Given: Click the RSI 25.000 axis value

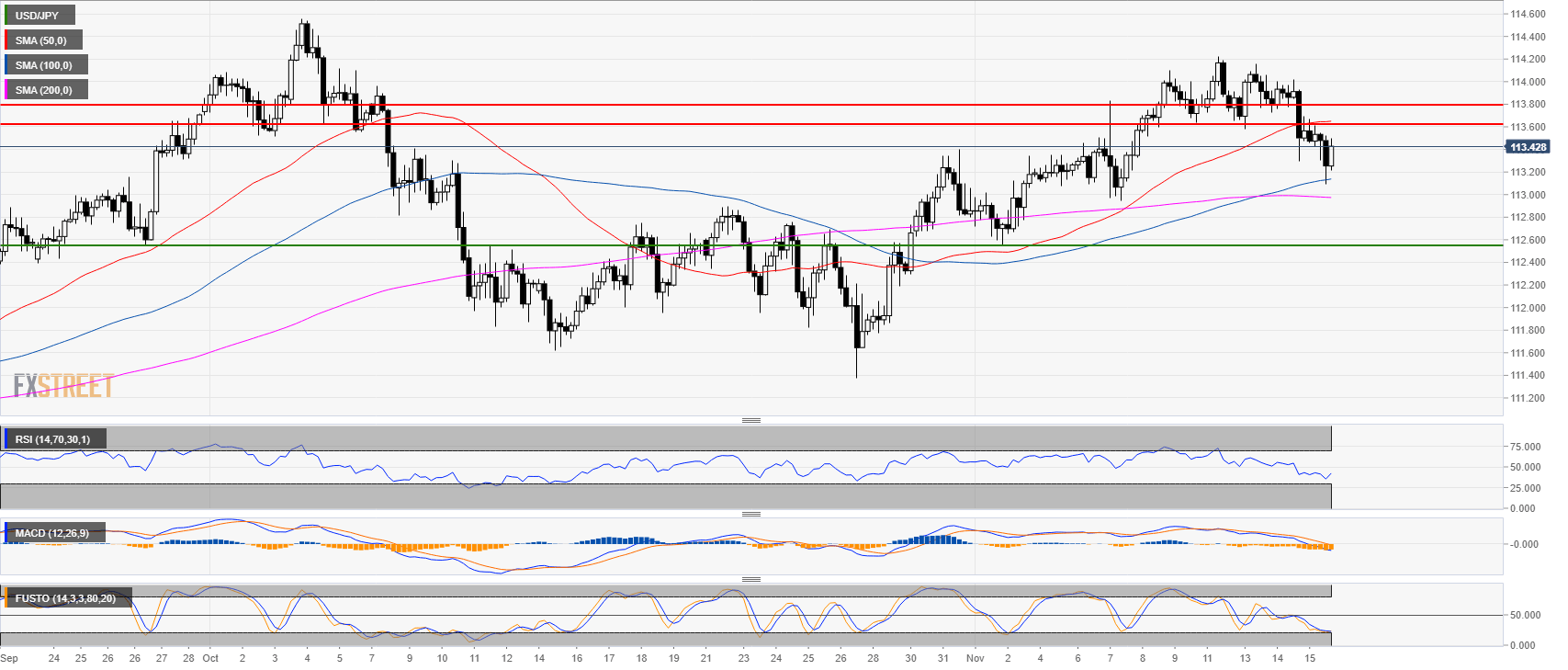Looking at the screenshot, I should (x=1526, y=488).
